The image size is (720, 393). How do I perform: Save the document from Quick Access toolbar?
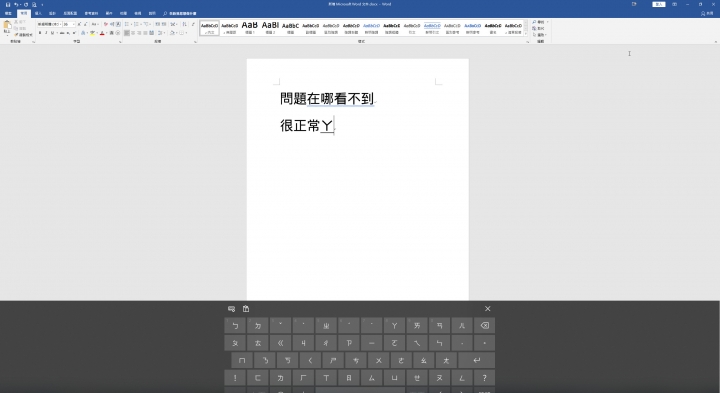click(8, 5)
